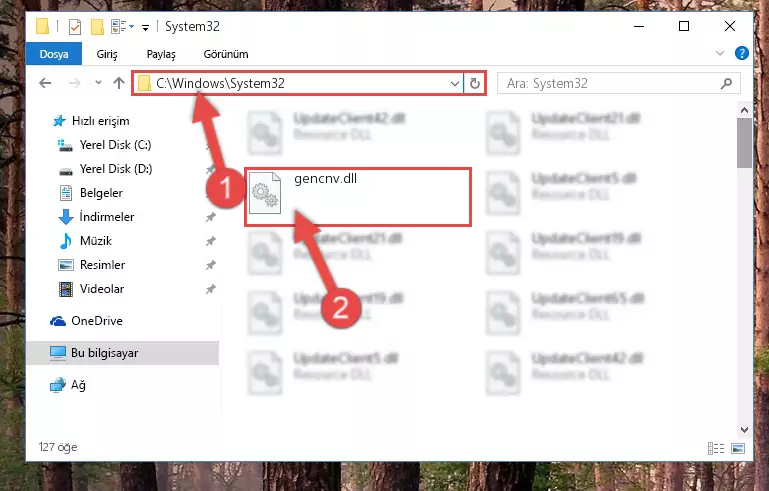The height and width of the screenshot is (491, 769).
Task: Open address bar history dropdown chevron
Action: (455, 83)
